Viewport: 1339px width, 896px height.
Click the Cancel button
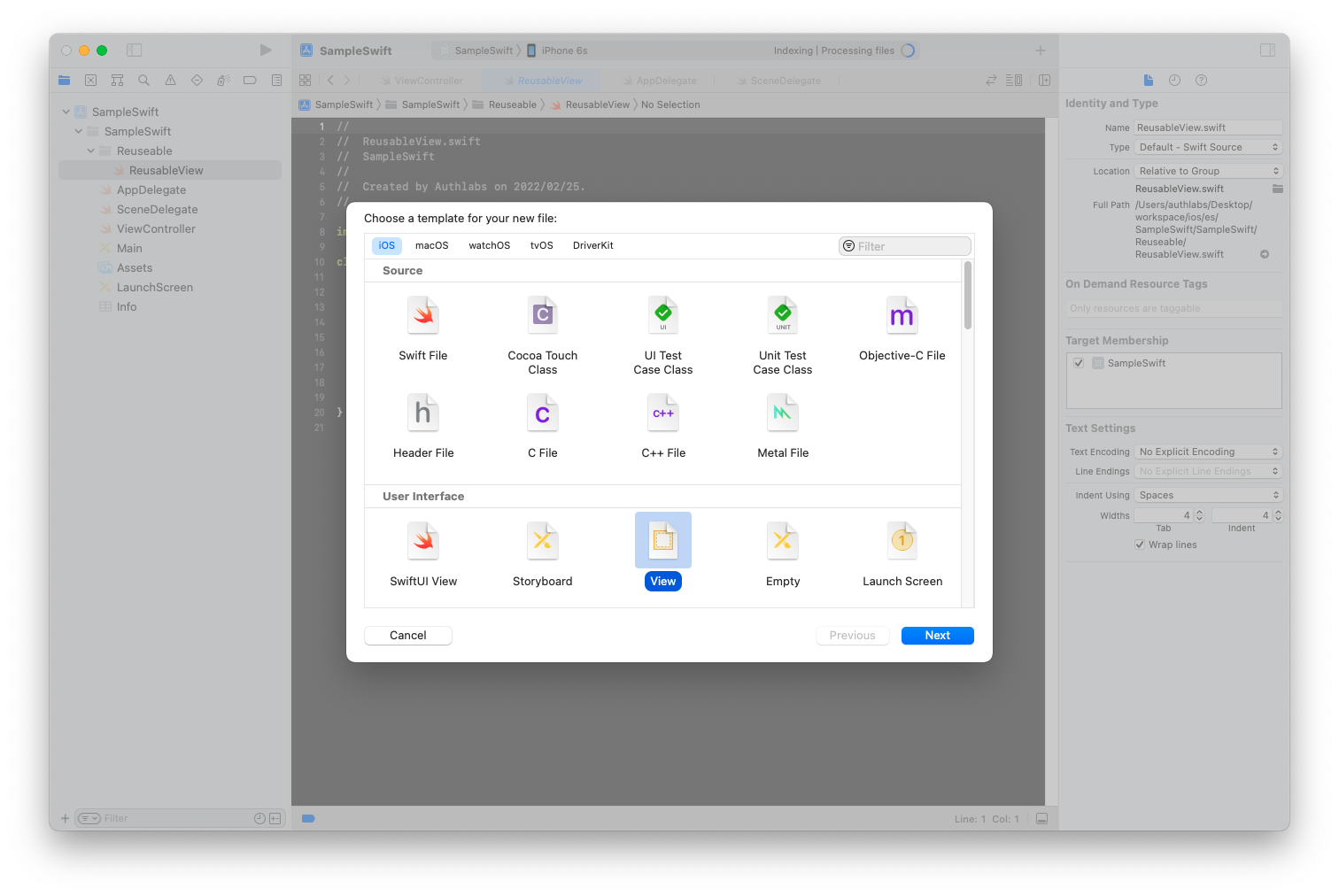(408, 636)
